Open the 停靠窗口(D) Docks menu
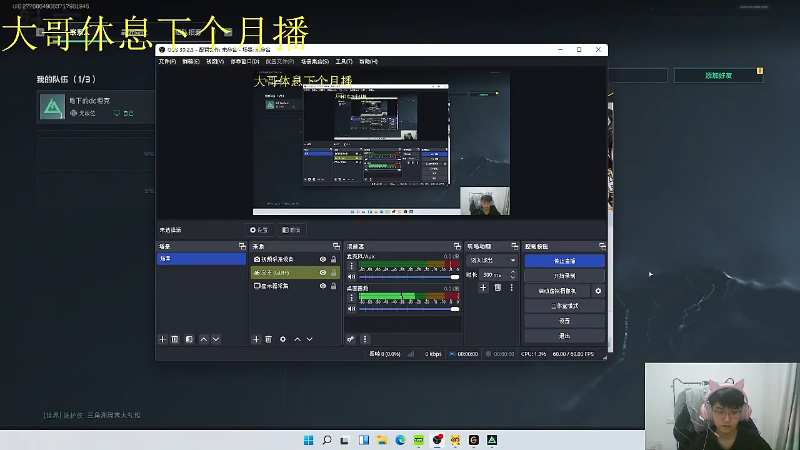800x450 pixels. pyautogui.click(x=245, y=61)
